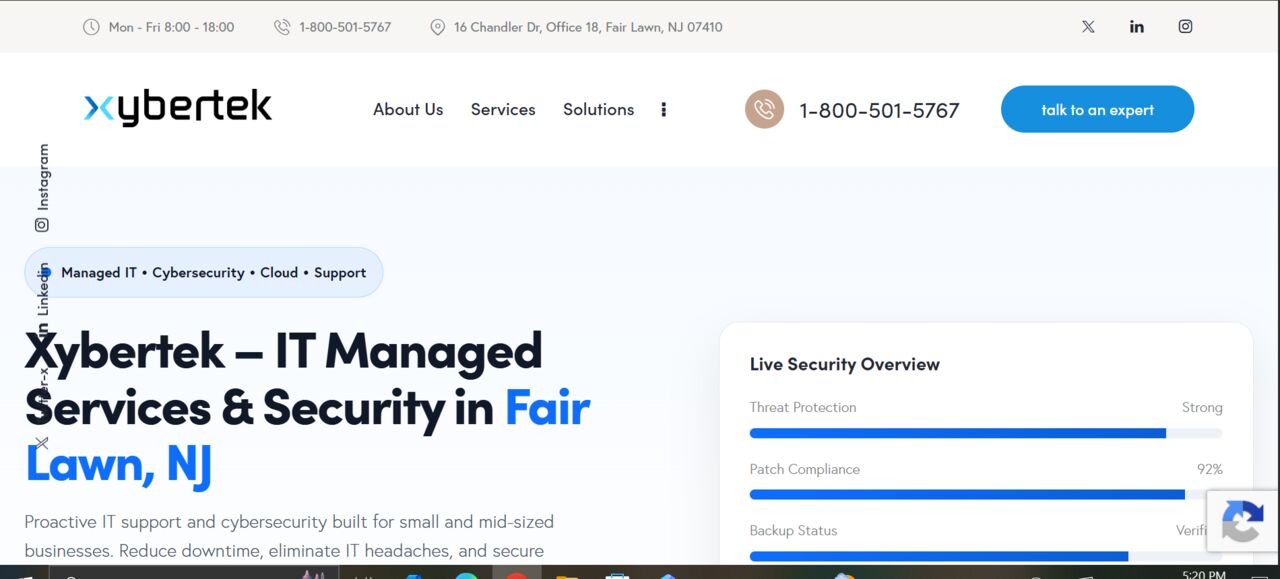Viewport: 1280px width, 579px height.
Task: Open the About Us menu item
Action: [x=408, y=110]
